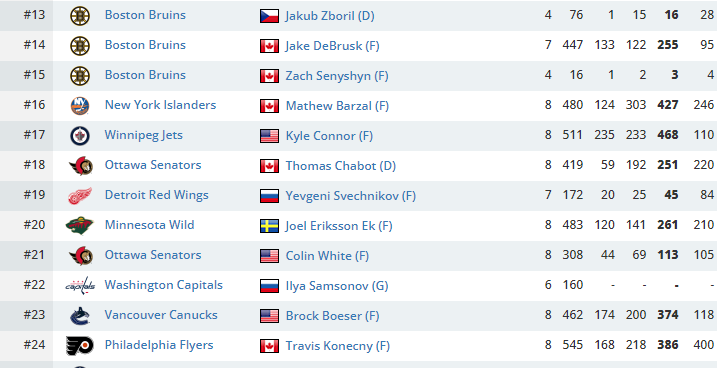Click the Winnipeg Jets logo icon

click(x=80, y=136)
